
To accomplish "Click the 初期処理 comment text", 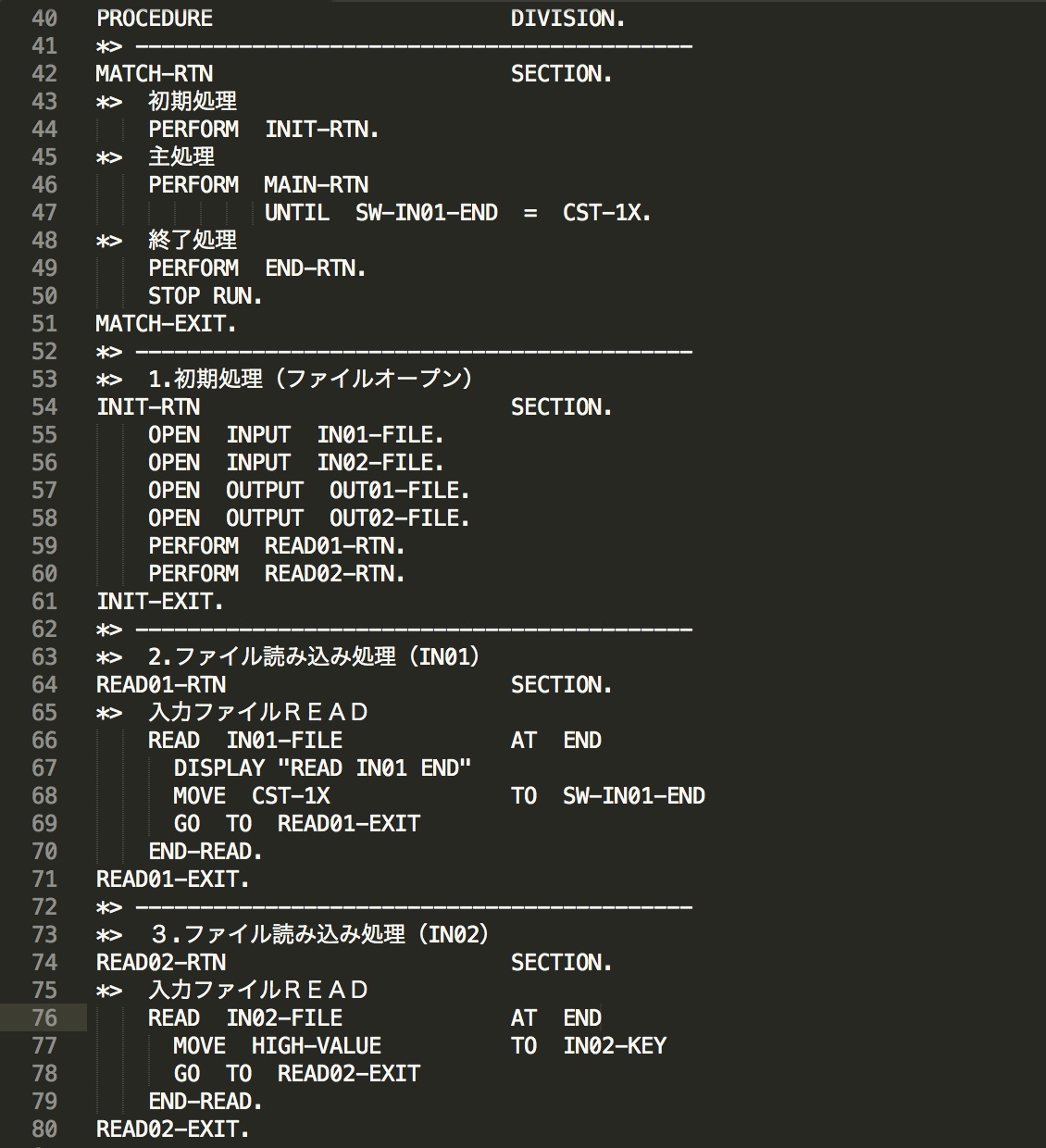I will 193,102.
